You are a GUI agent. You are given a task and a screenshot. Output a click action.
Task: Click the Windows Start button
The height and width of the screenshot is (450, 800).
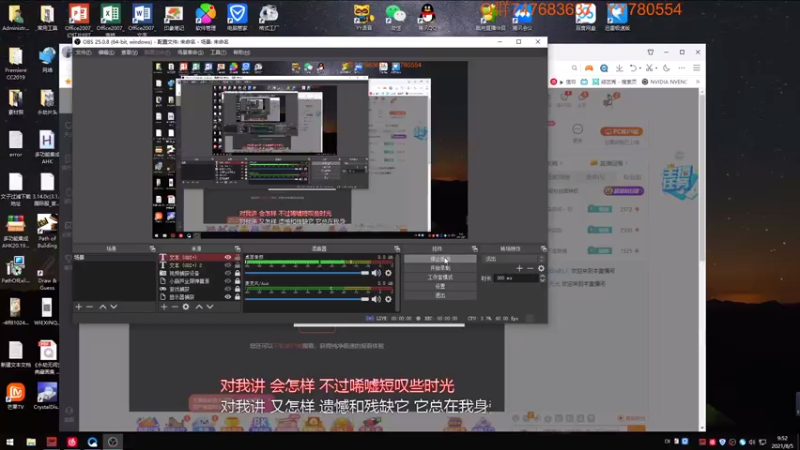(10, 442)
